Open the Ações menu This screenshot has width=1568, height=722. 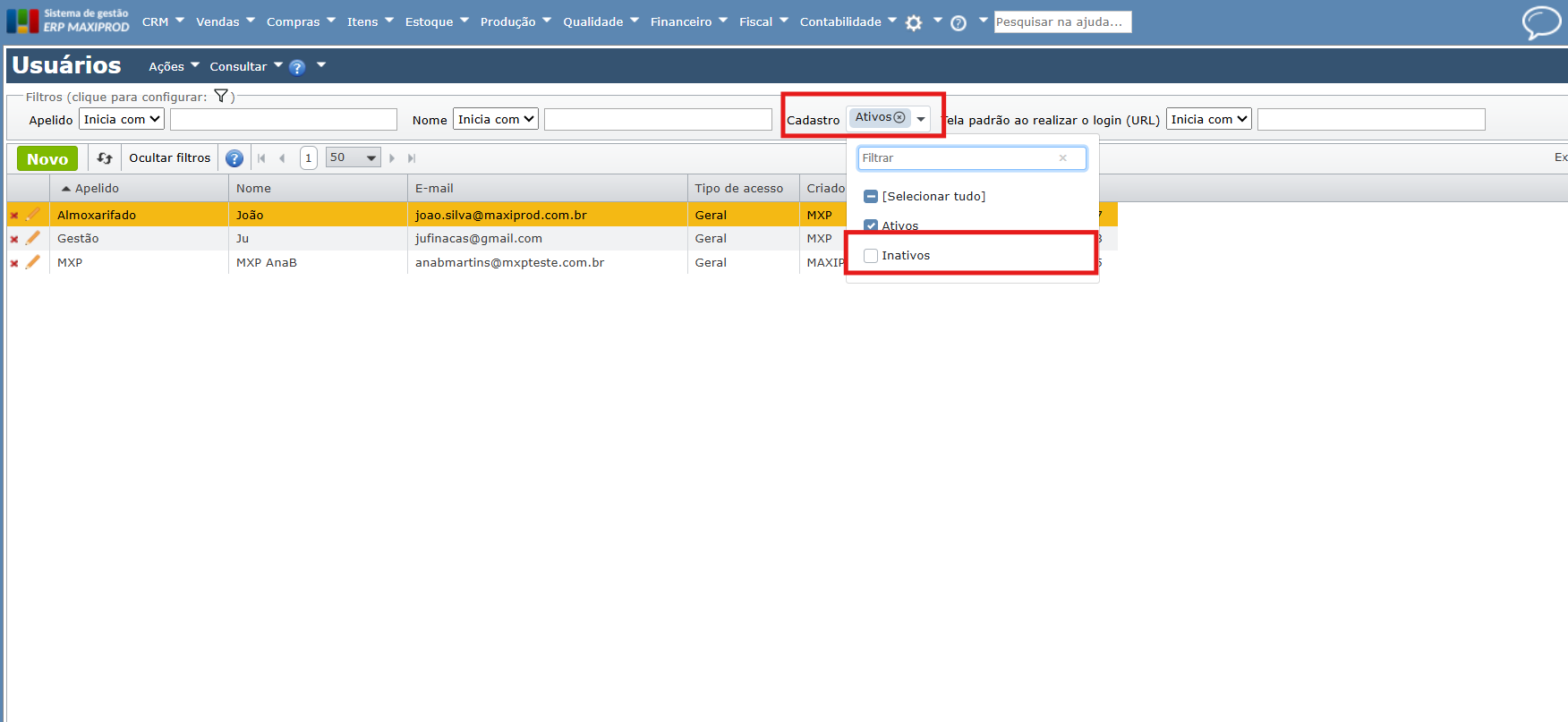174,66
